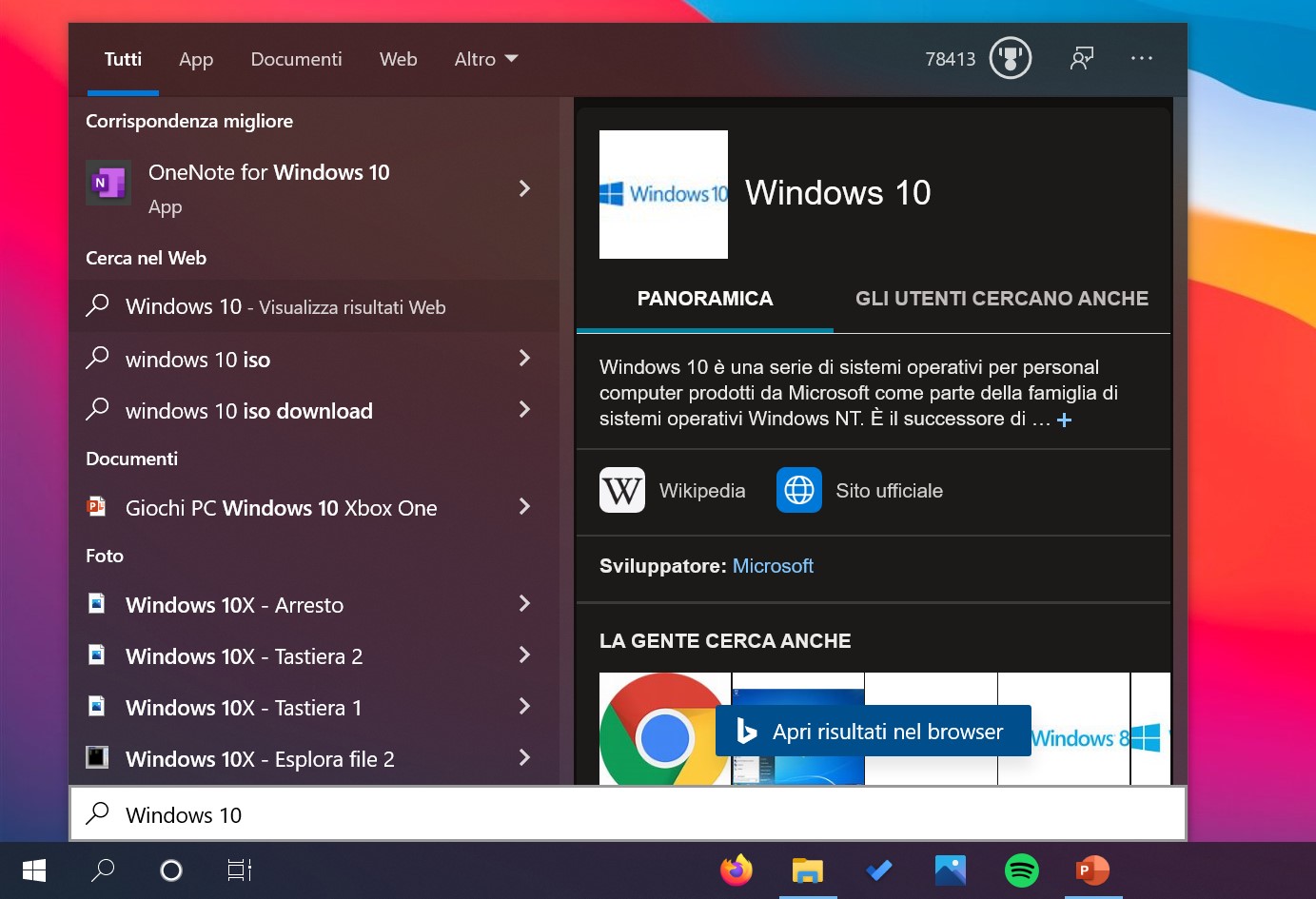Click image icon of Windows 10X - Tastiera 2
The height and width of the screenshot is (899, 1316).
point(97,655)
